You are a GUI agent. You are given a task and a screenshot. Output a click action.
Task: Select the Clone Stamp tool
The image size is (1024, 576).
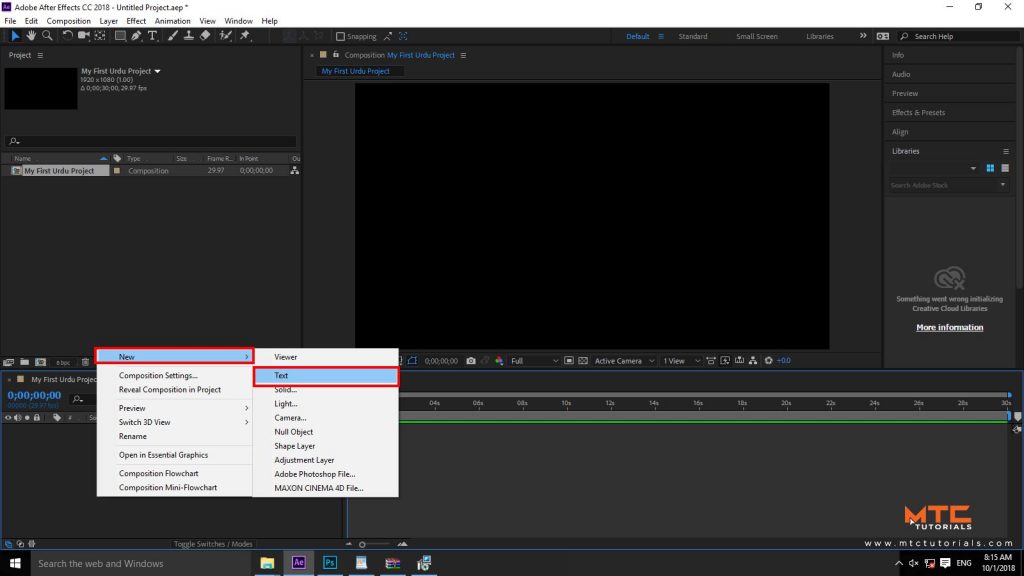pyautogui.click(x=189, y=36)
